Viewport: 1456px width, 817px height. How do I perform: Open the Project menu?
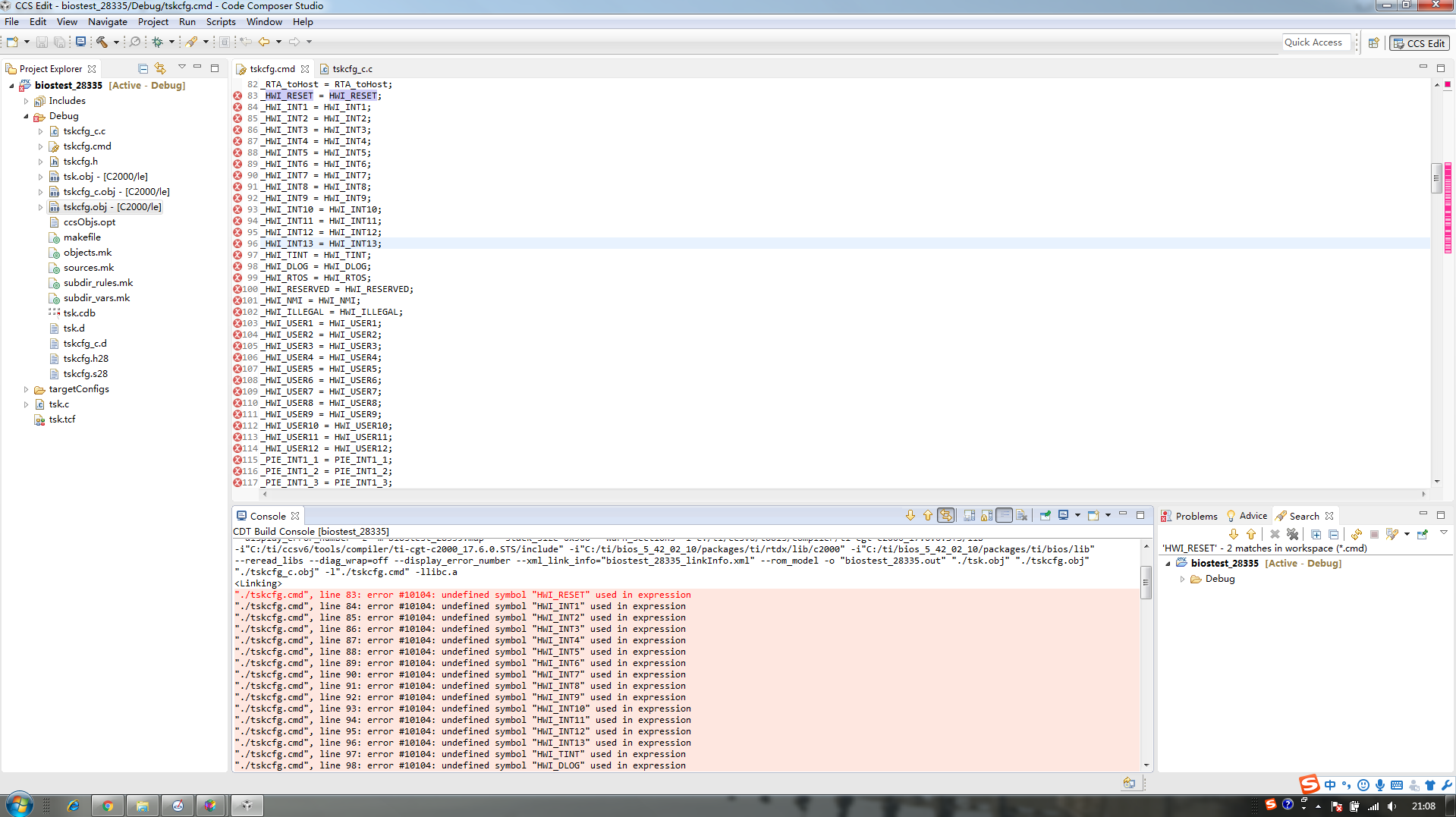tap(153, 21)
